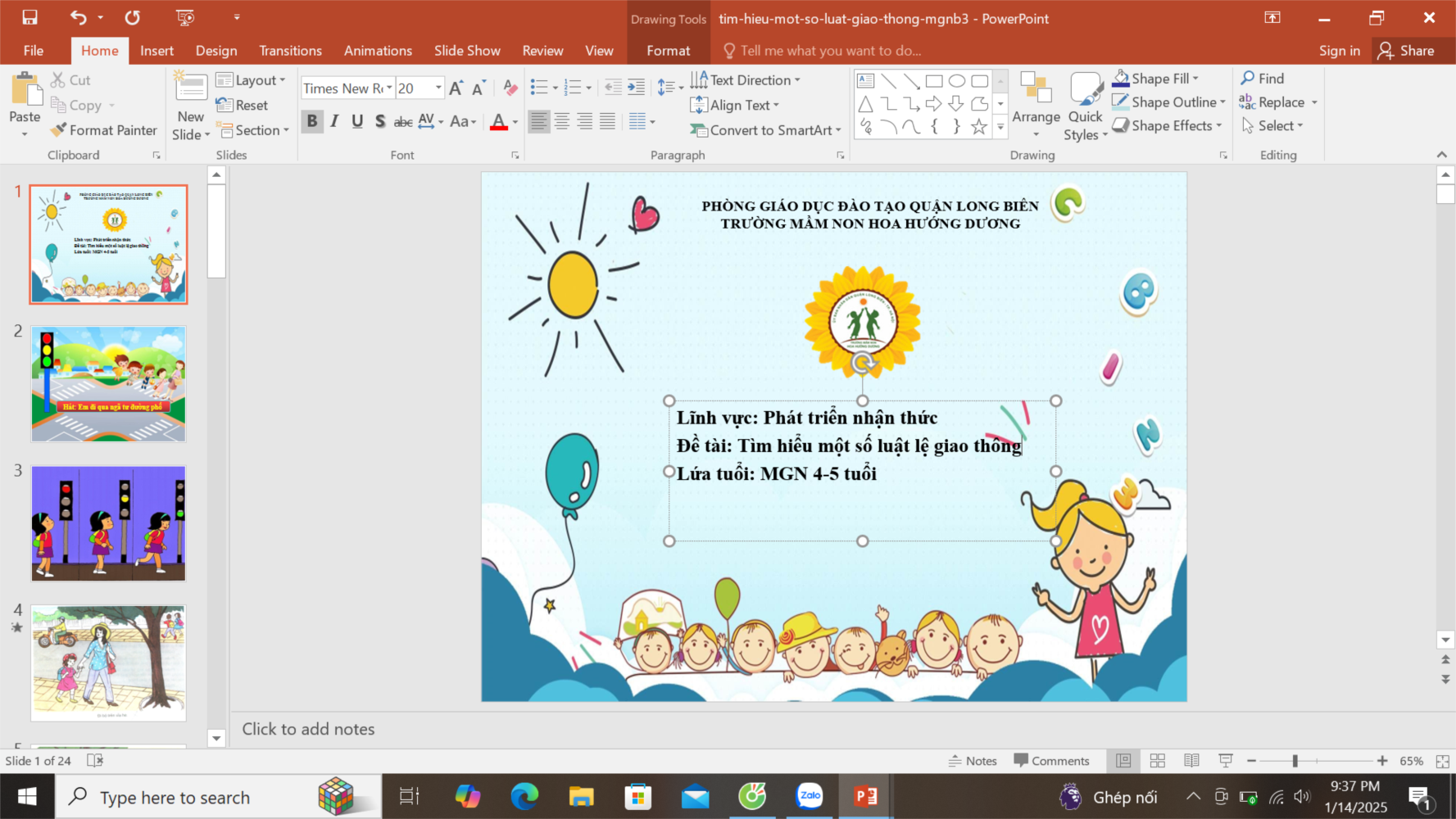Open the font name dropdown

pos(389,88)
